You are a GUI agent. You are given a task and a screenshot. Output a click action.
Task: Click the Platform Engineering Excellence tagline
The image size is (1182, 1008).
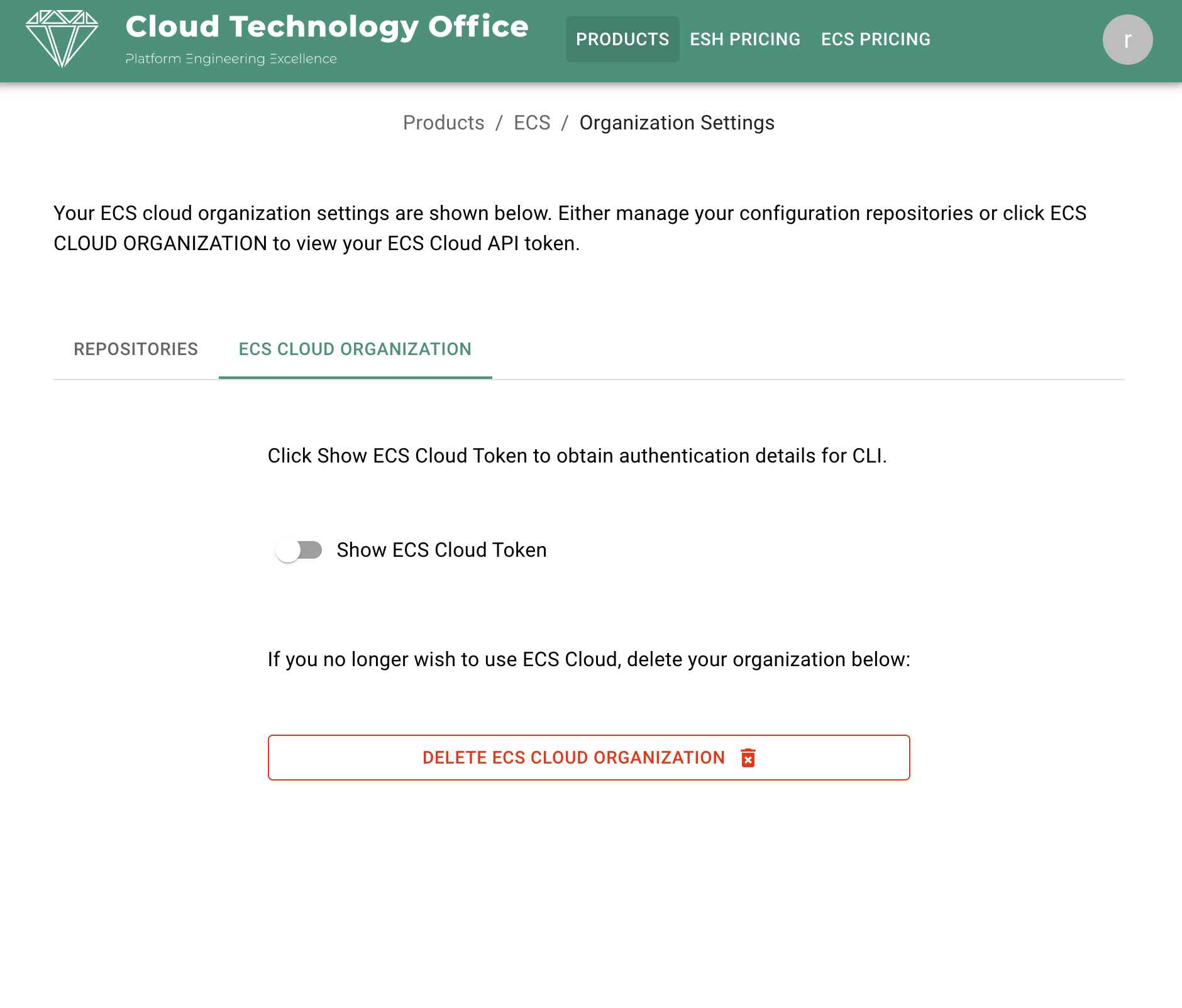coord(231,58)
